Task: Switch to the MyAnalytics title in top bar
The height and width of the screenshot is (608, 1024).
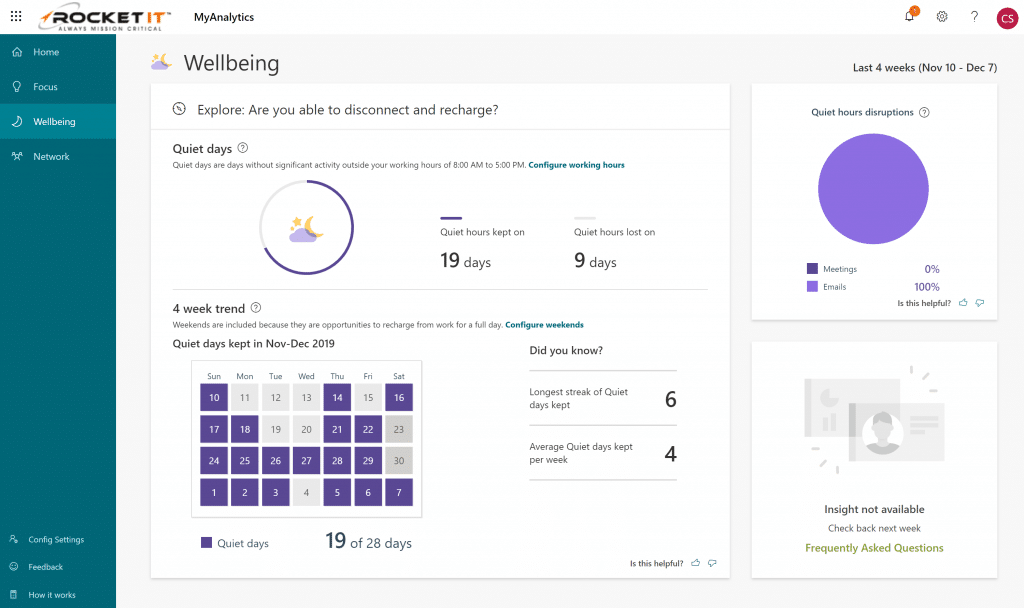Action: (x=224, y=17)
